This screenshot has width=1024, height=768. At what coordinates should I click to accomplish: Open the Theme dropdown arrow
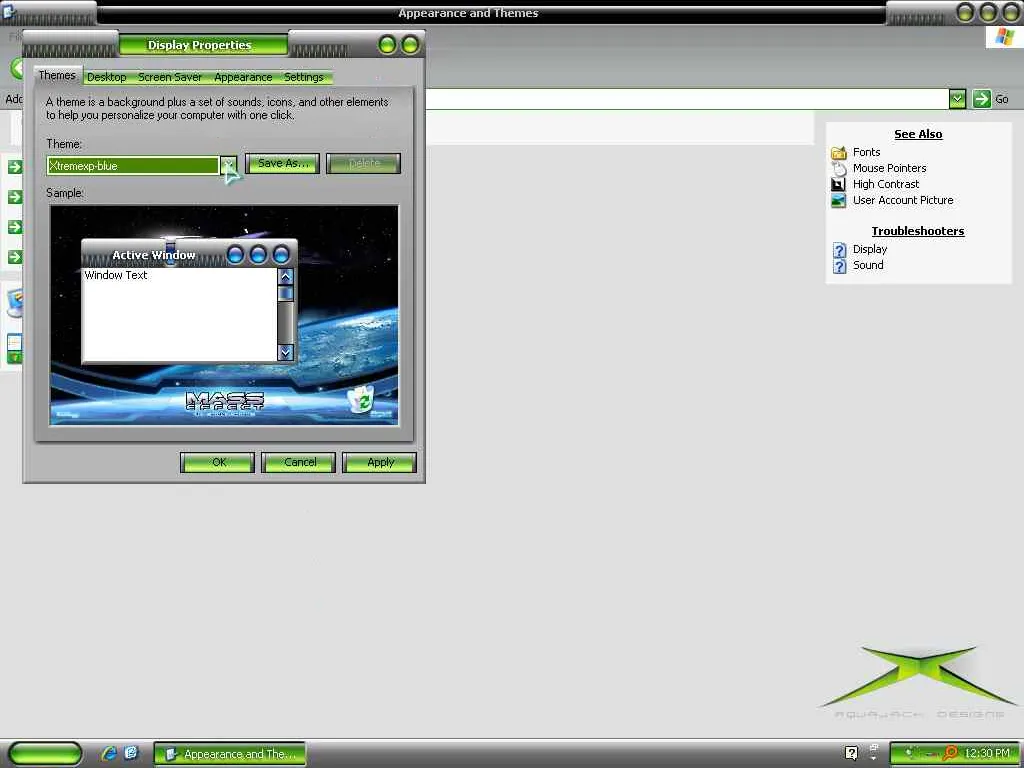[228, 165]
